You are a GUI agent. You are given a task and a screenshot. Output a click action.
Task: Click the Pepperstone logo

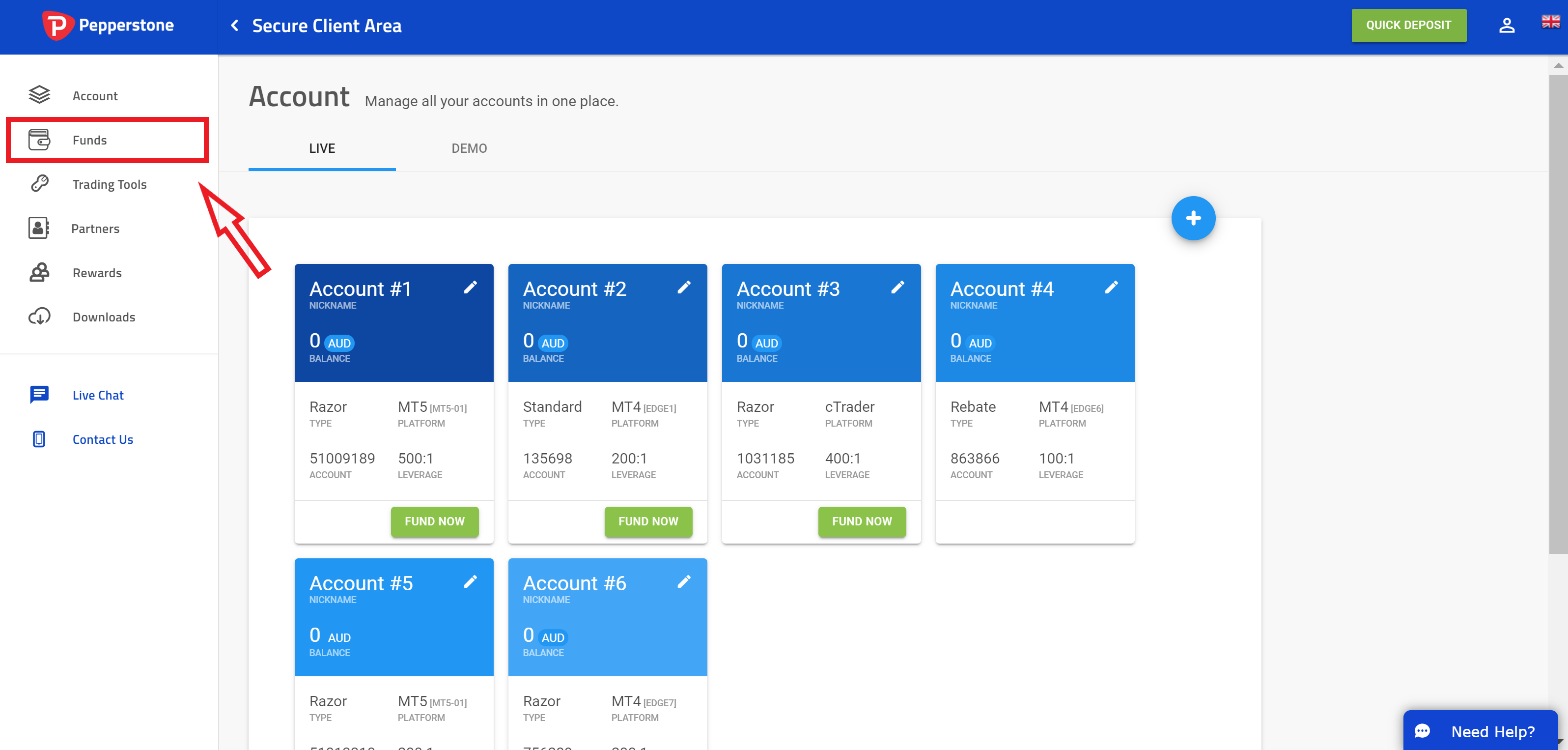point(108,26)
